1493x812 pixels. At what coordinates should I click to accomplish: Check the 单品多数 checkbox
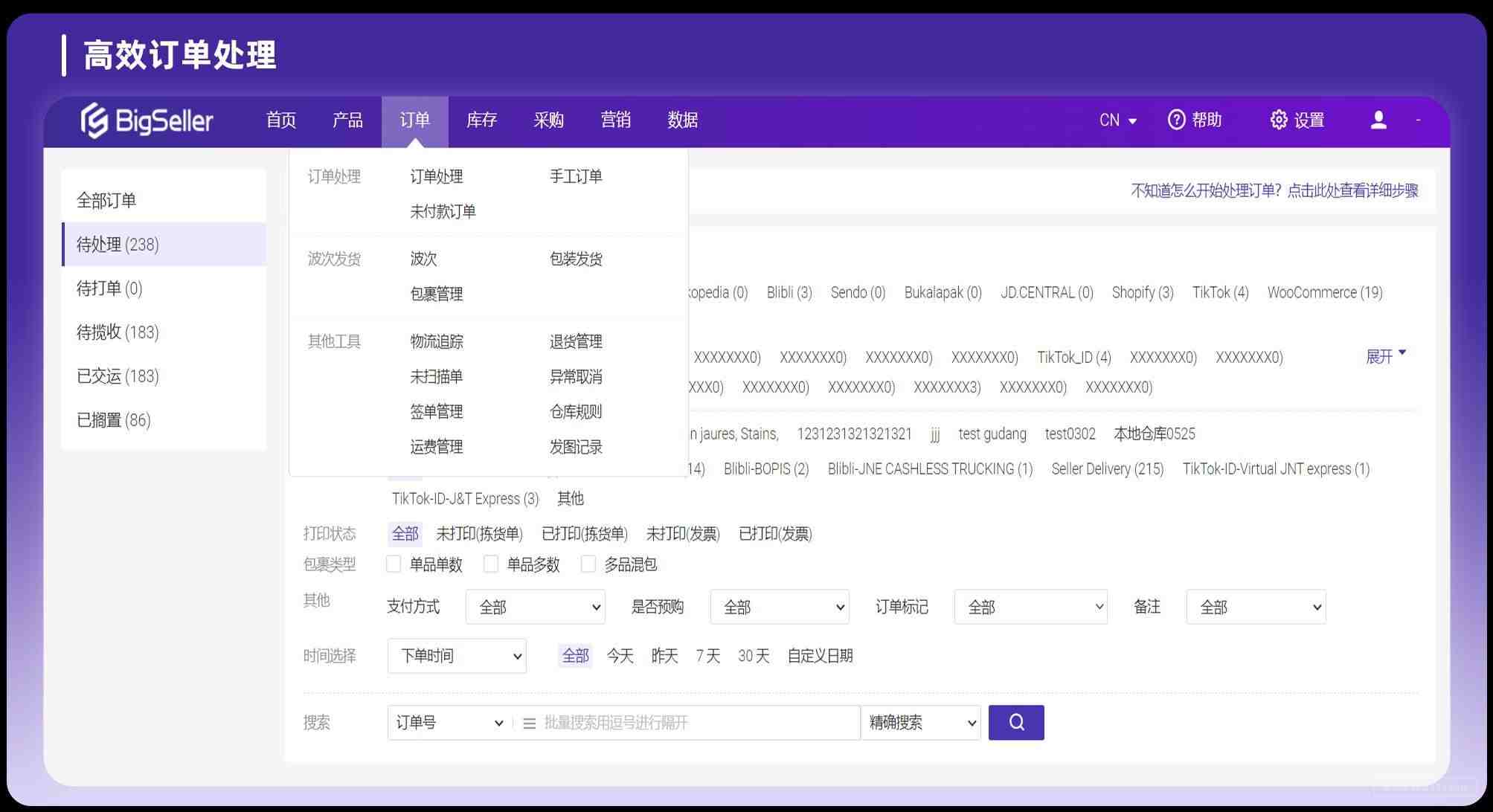tap(491, 564)
